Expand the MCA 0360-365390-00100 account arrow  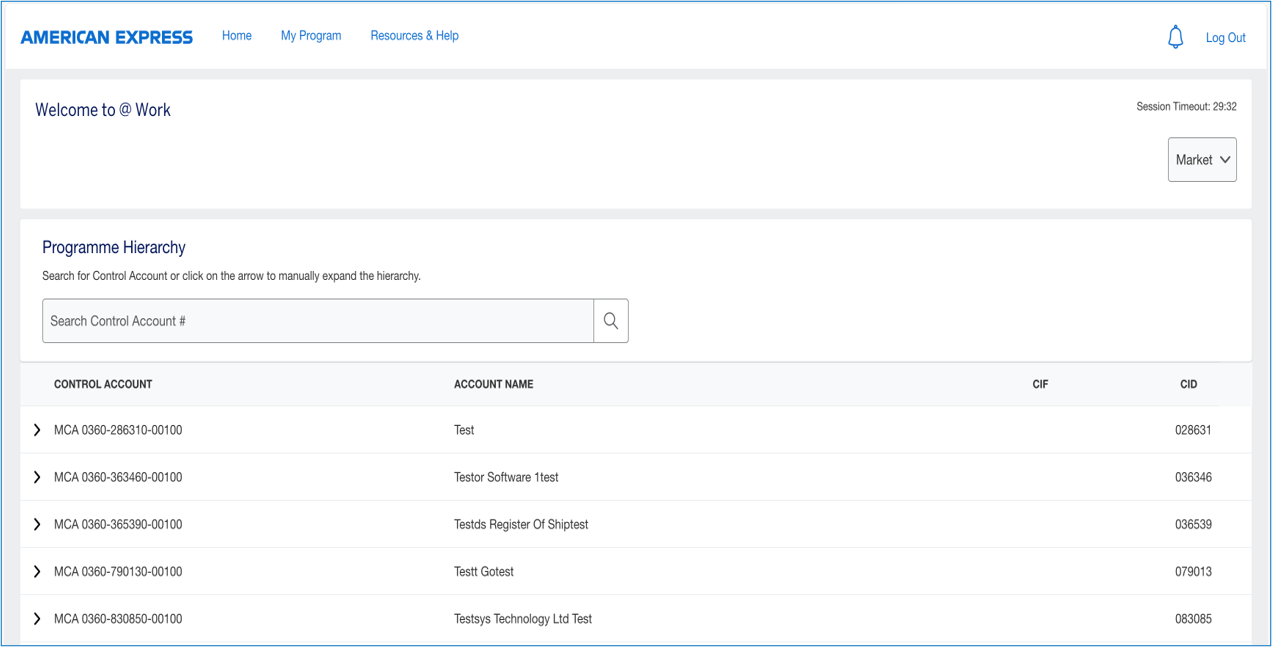(x=37, y=524)
